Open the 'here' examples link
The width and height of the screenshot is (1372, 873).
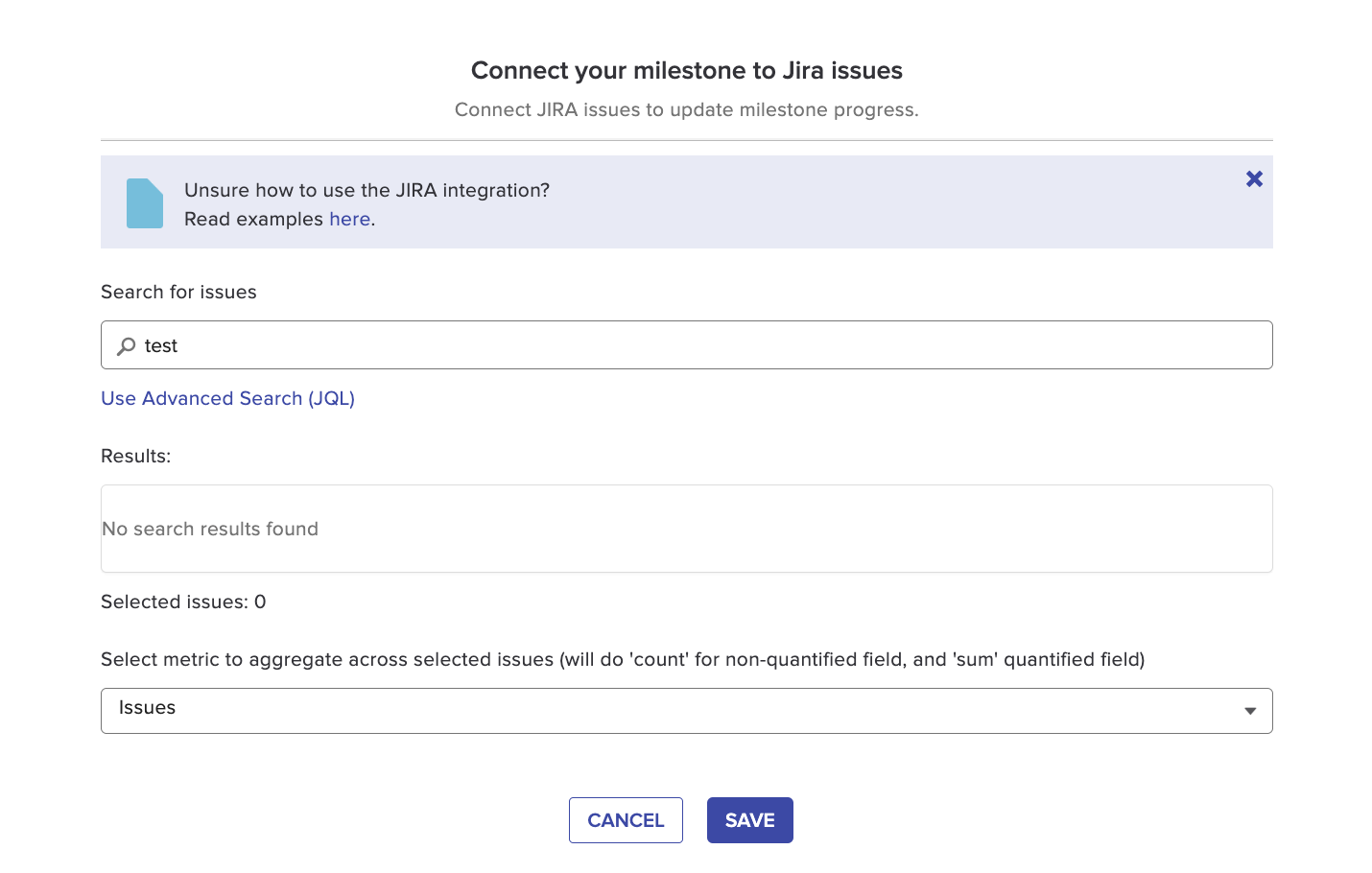(349, 220)
